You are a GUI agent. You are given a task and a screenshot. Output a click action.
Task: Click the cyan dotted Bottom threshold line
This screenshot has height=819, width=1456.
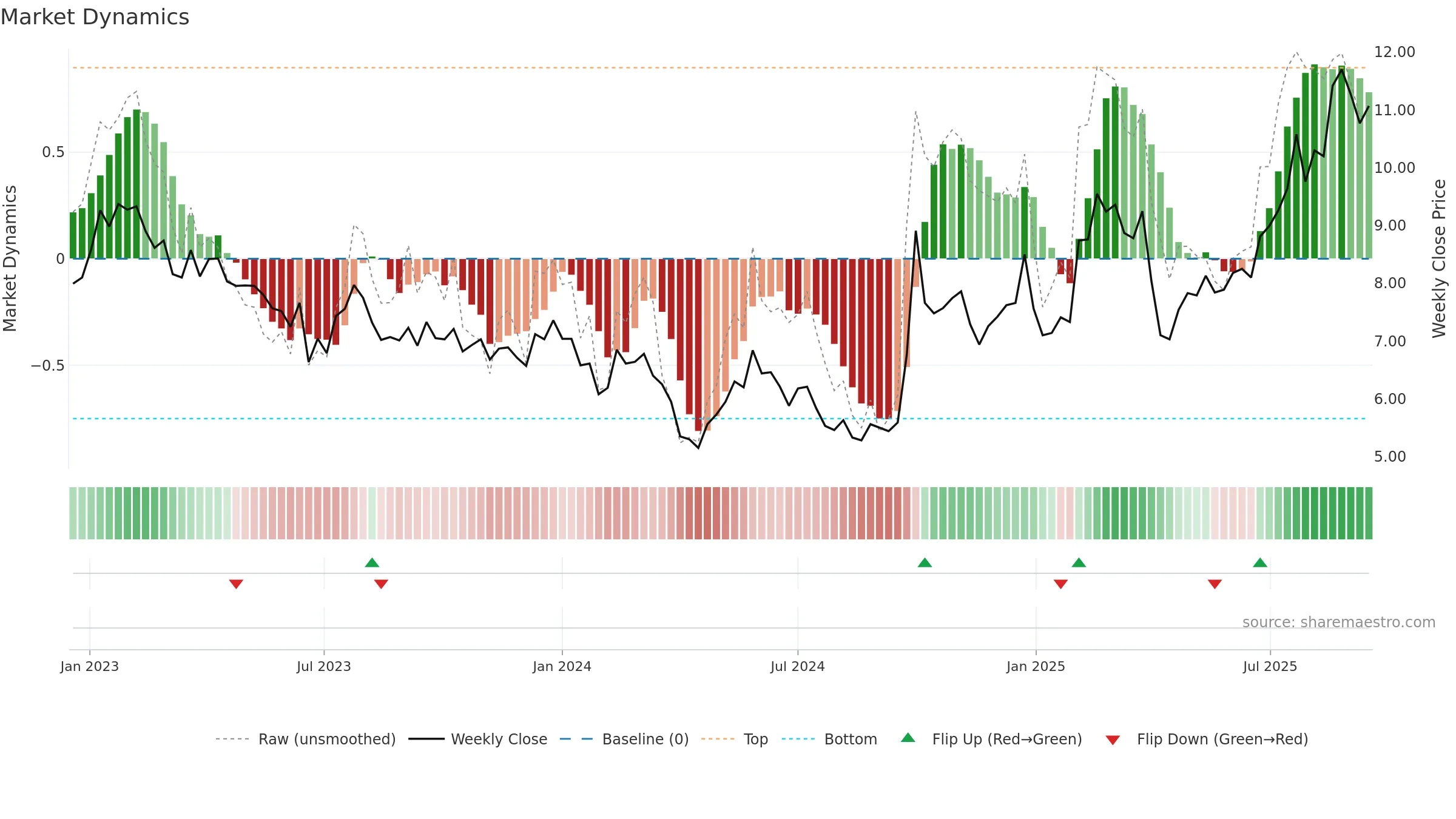(720, 419)
